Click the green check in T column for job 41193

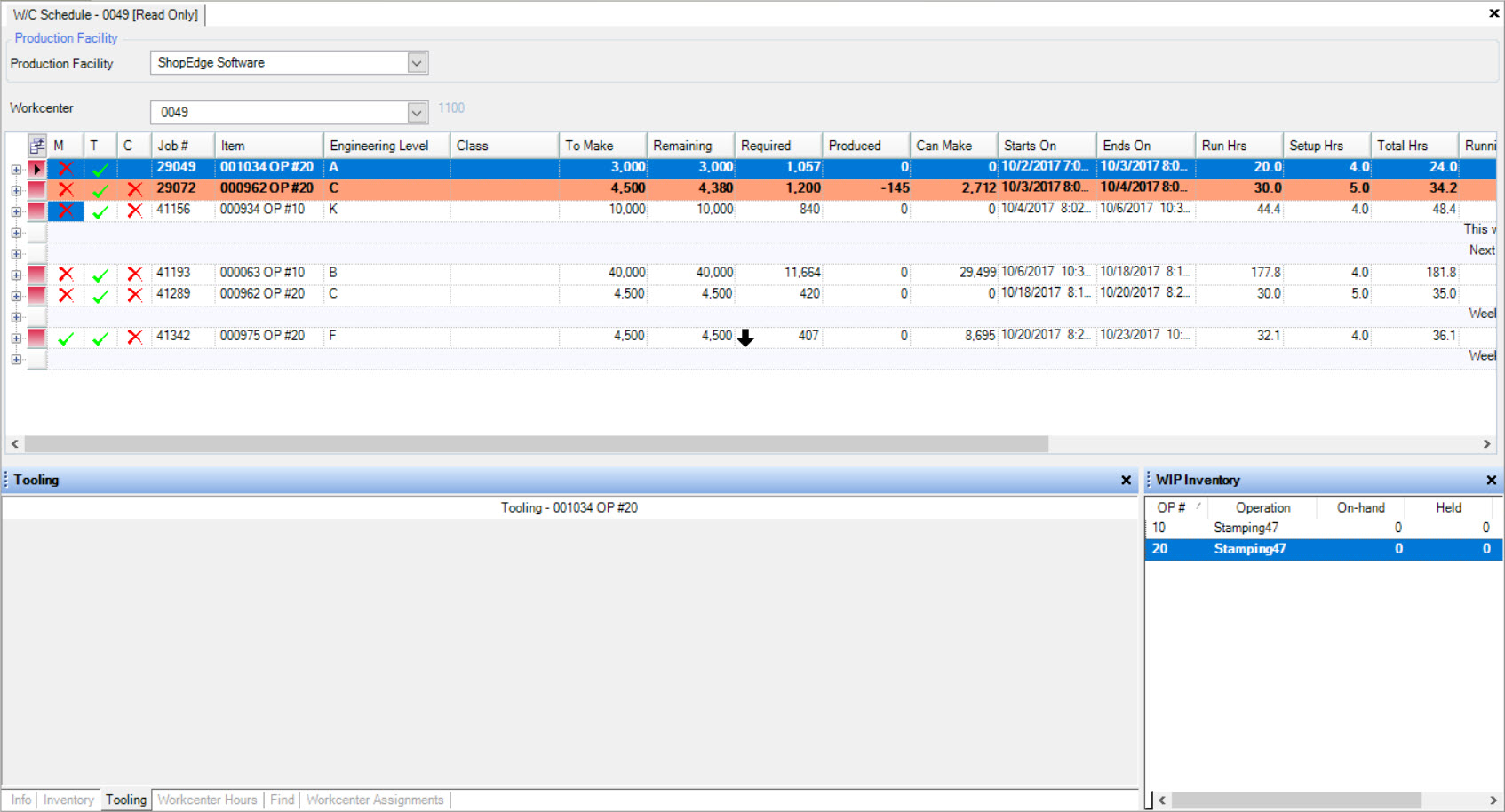100,275
